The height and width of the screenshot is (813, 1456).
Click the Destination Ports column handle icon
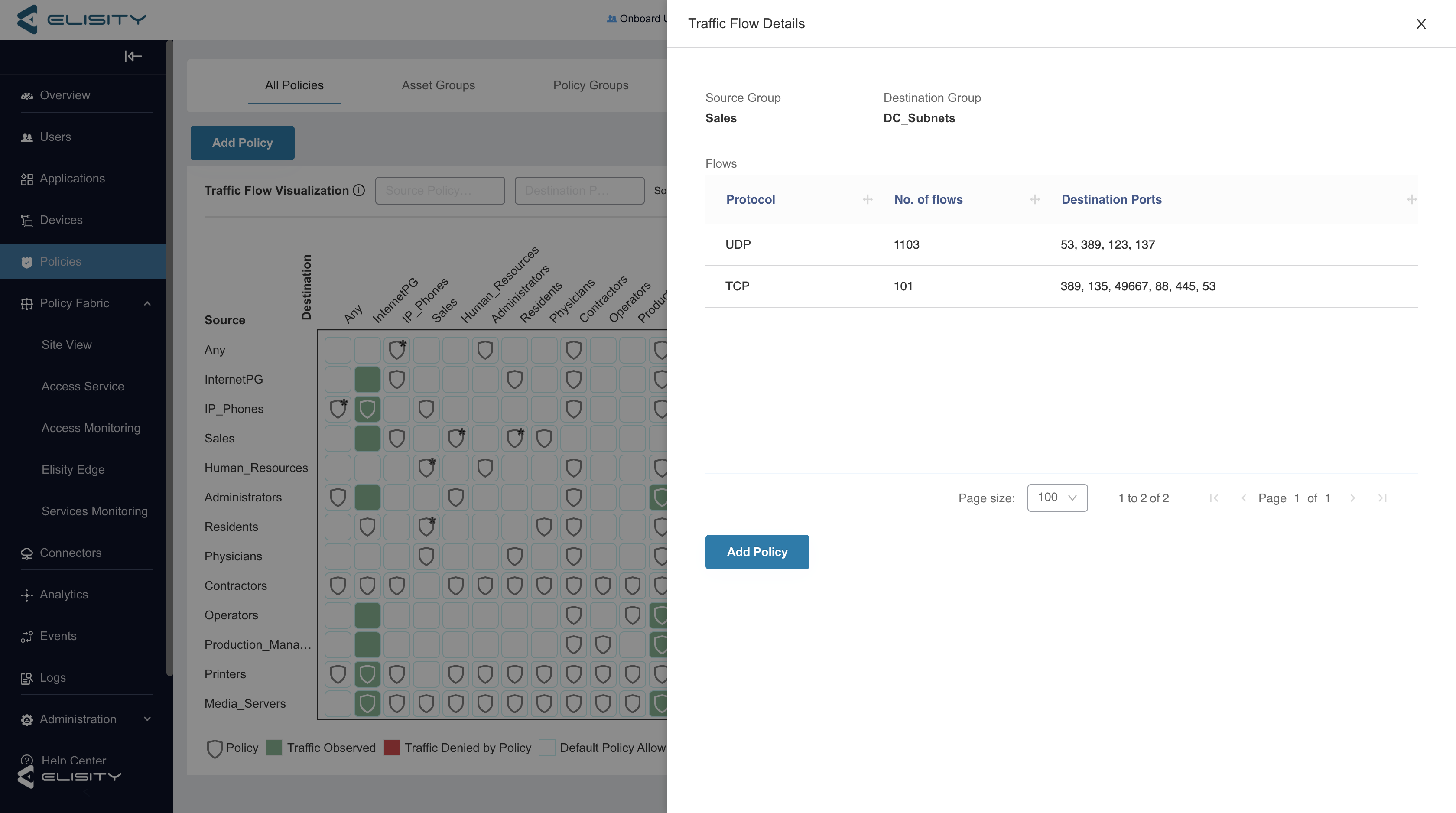tap(1411, 200)
